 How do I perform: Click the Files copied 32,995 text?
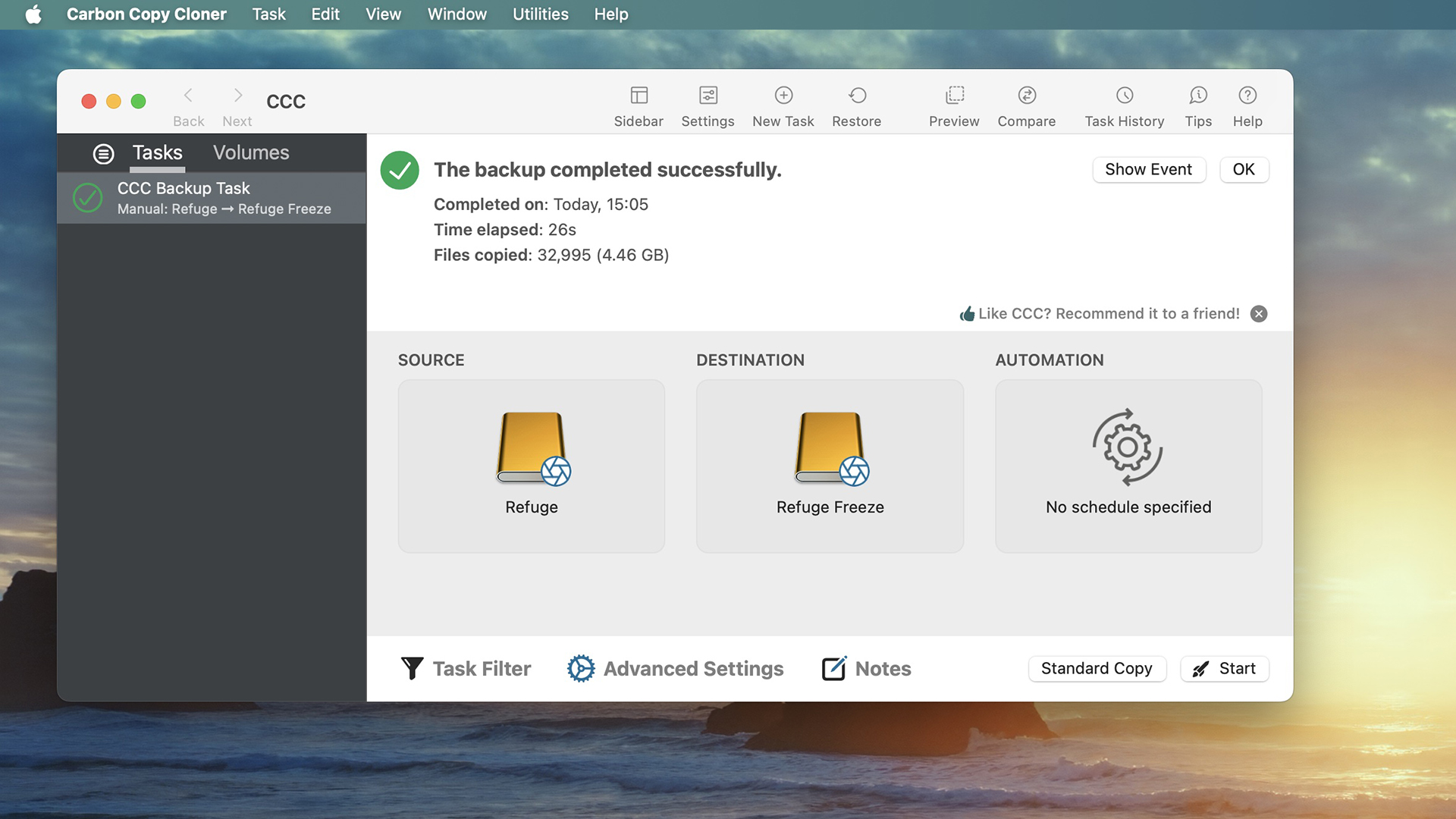tap(551, 255)
